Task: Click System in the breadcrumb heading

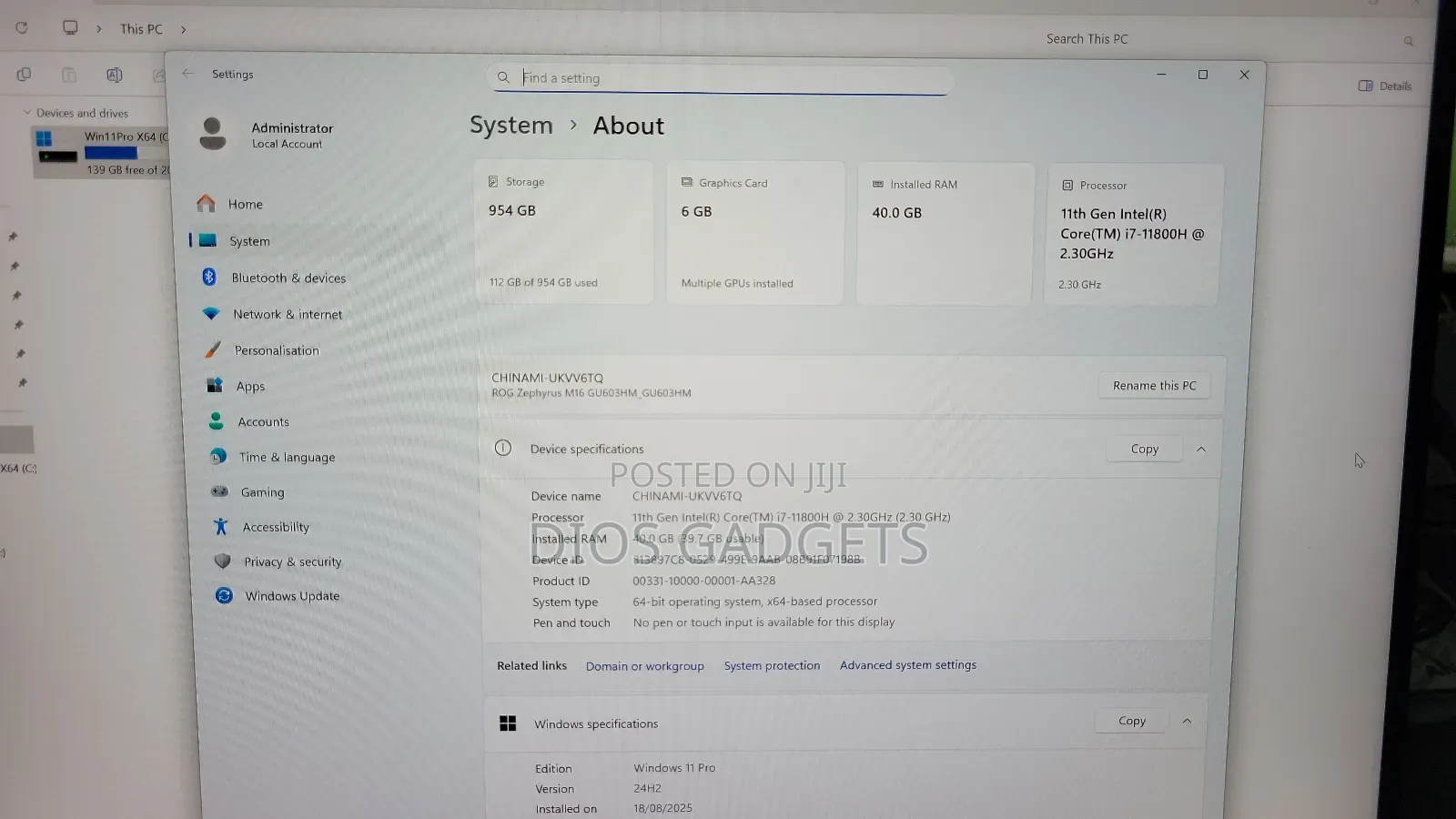Action: pos(511,125)
